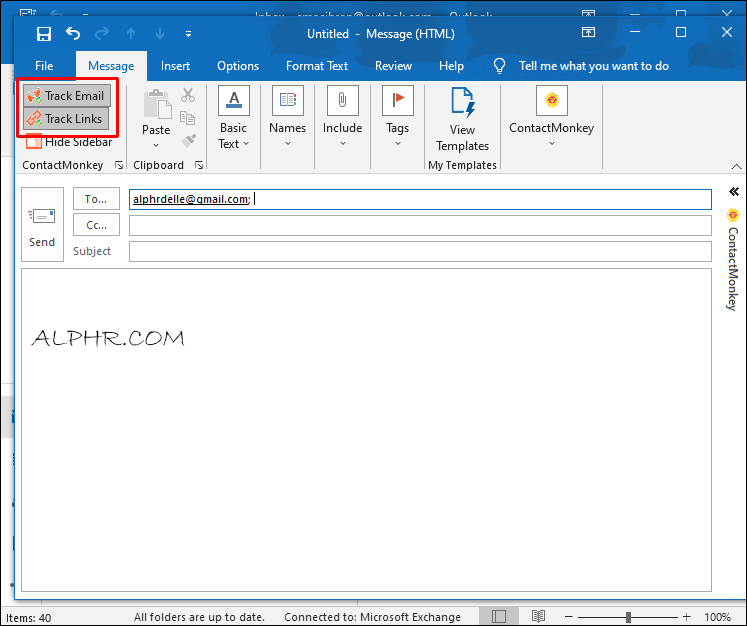Click the alphrdelle@gmail.com recipient
Image resolution: width=747 pixels, height=626 pixels.
(191, 199)
